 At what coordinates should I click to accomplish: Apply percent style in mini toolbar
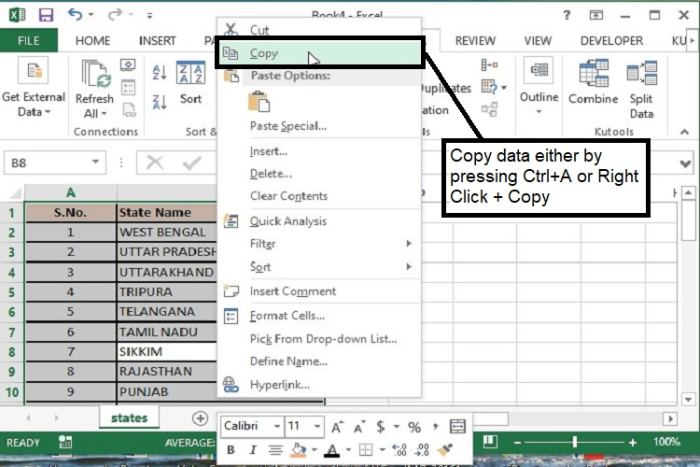(x=414, y=427)
